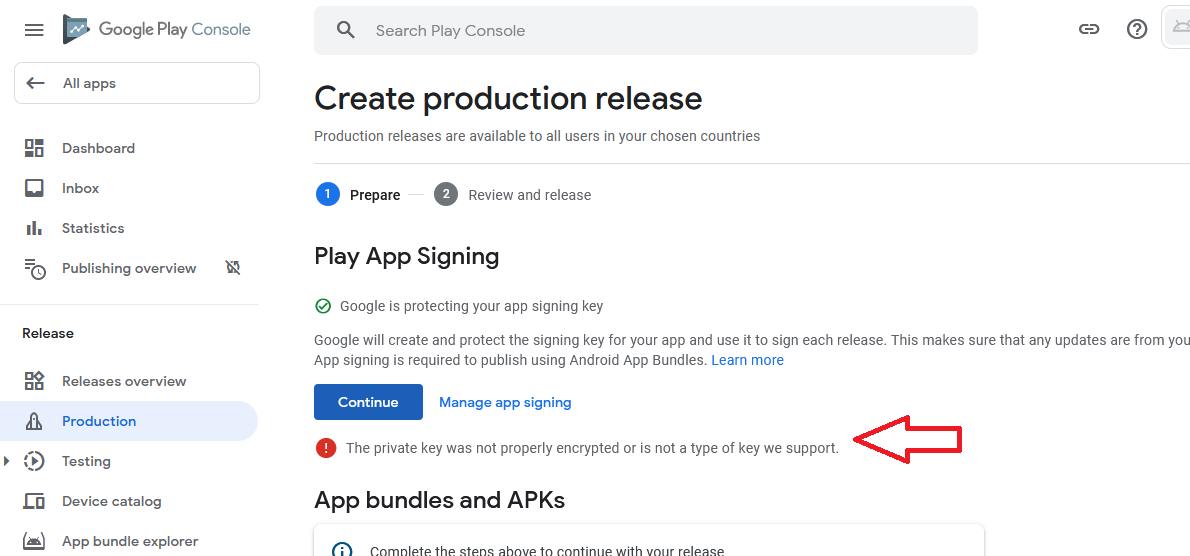1190x556 pixels.
Task: Go back to All apps
Action: [x=137, y=83]
